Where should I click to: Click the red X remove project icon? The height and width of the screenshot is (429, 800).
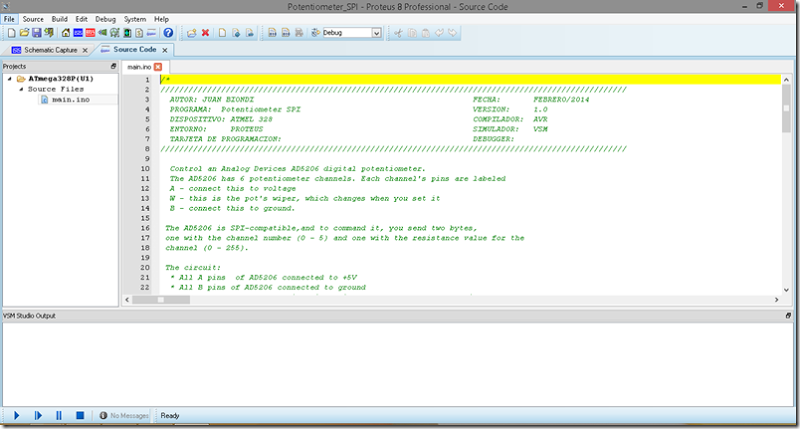tap(205, 33)
